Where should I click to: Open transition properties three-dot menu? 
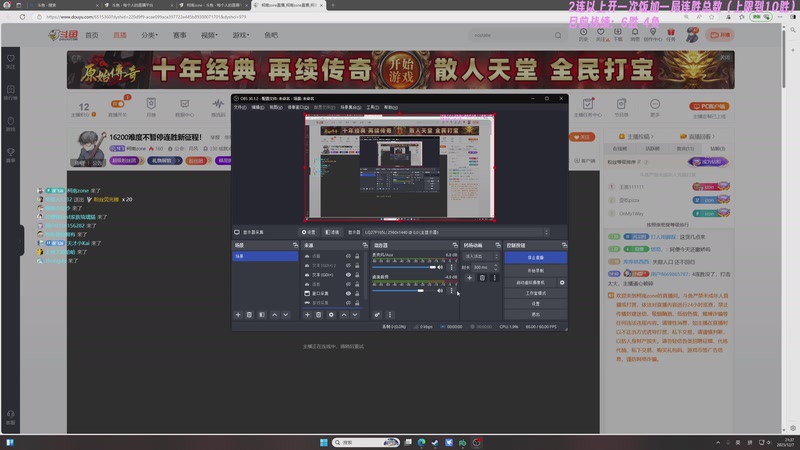(x=494, y=278)
